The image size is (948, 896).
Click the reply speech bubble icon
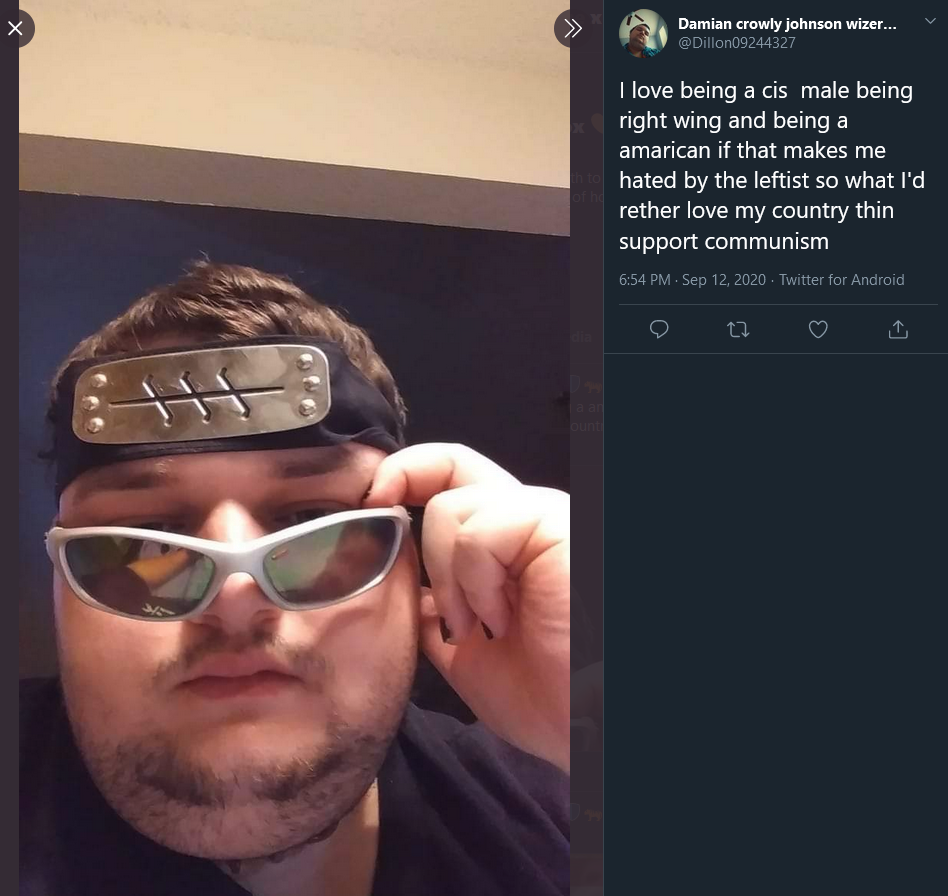tap(658, 330)
